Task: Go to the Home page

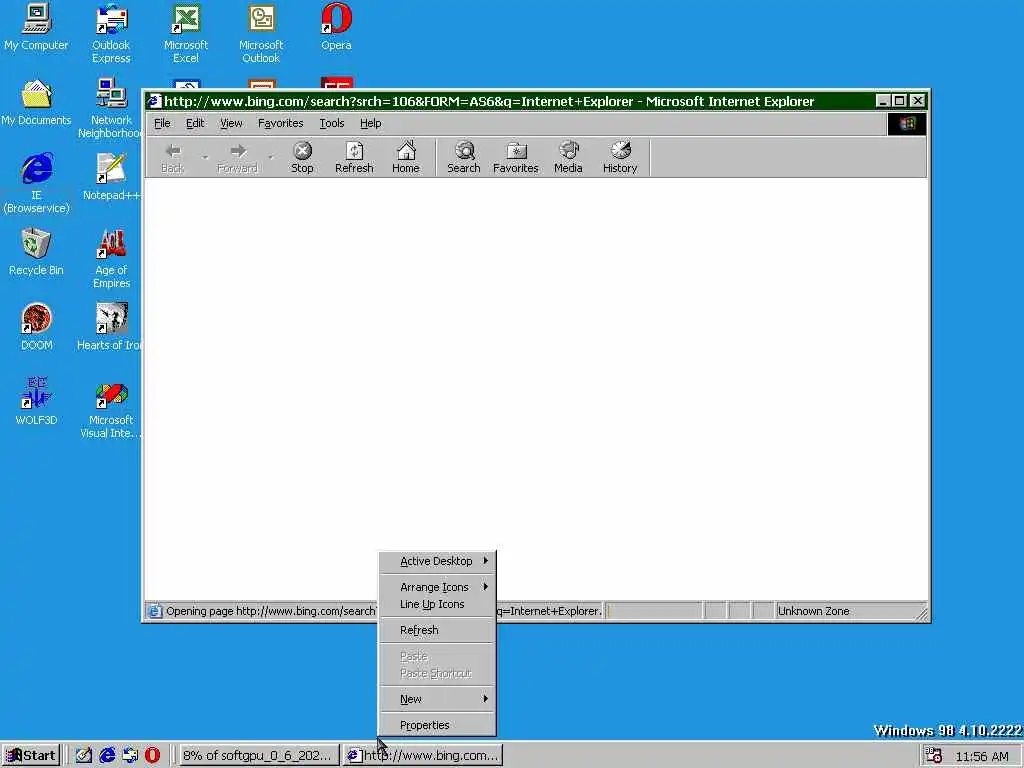Action: (406, 157)
